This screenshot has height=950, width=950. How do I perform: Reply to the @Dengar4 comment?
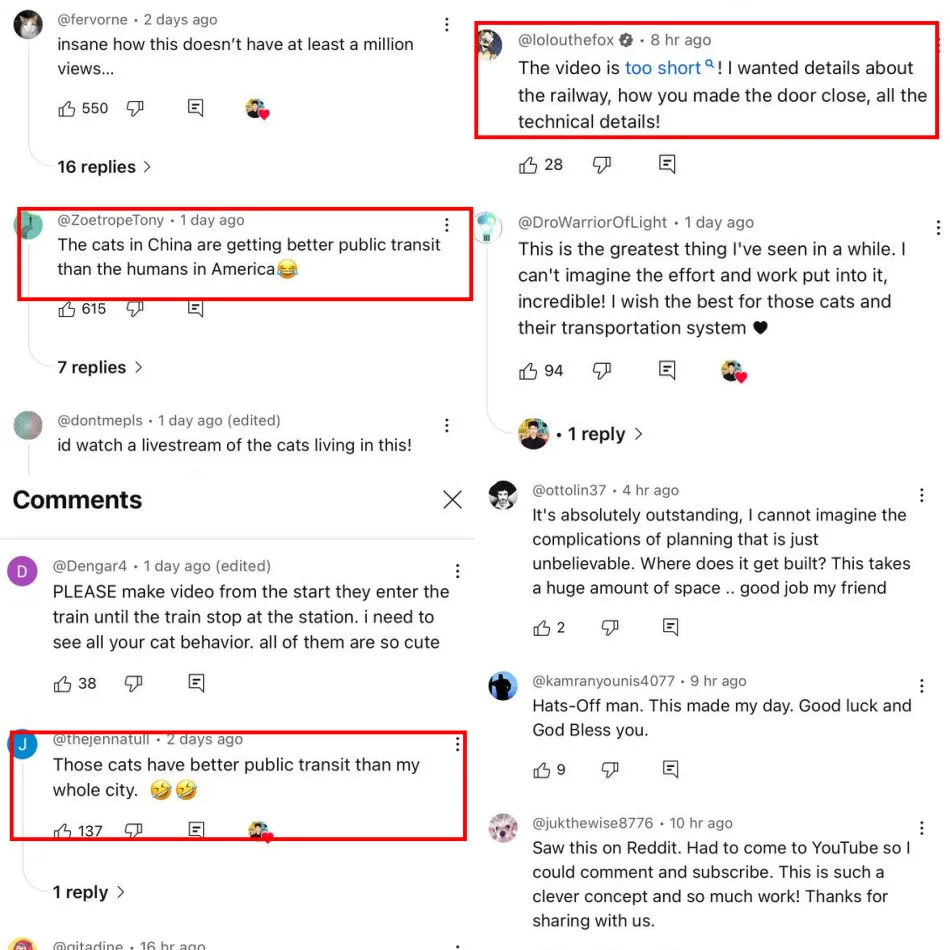tap(196, 683)
